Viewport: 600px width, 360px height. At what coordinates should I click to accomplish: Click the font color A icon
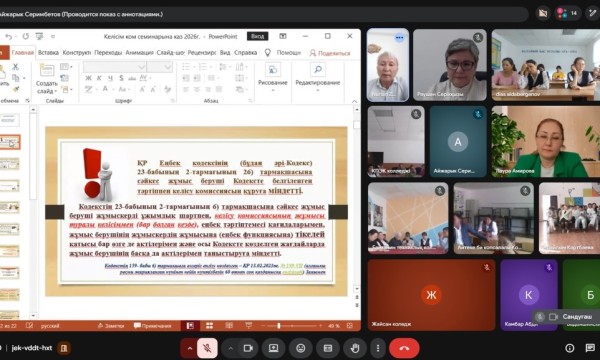point(105,89)
